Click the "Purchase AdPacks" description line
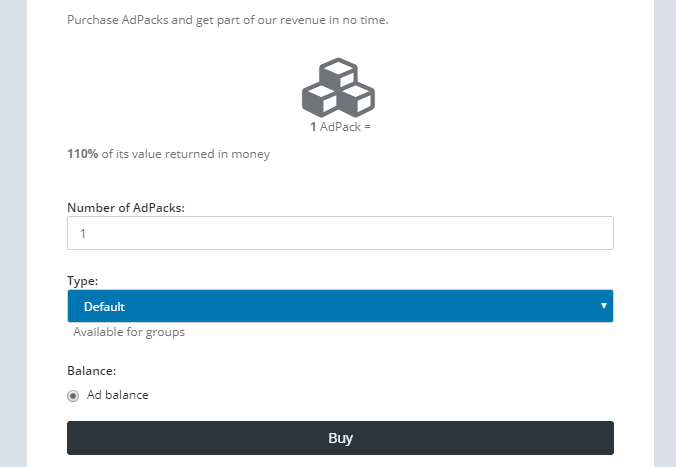Image resolution: width=676 pixels, height=467 pixels. pyautogui.click(x=228, y=20)
